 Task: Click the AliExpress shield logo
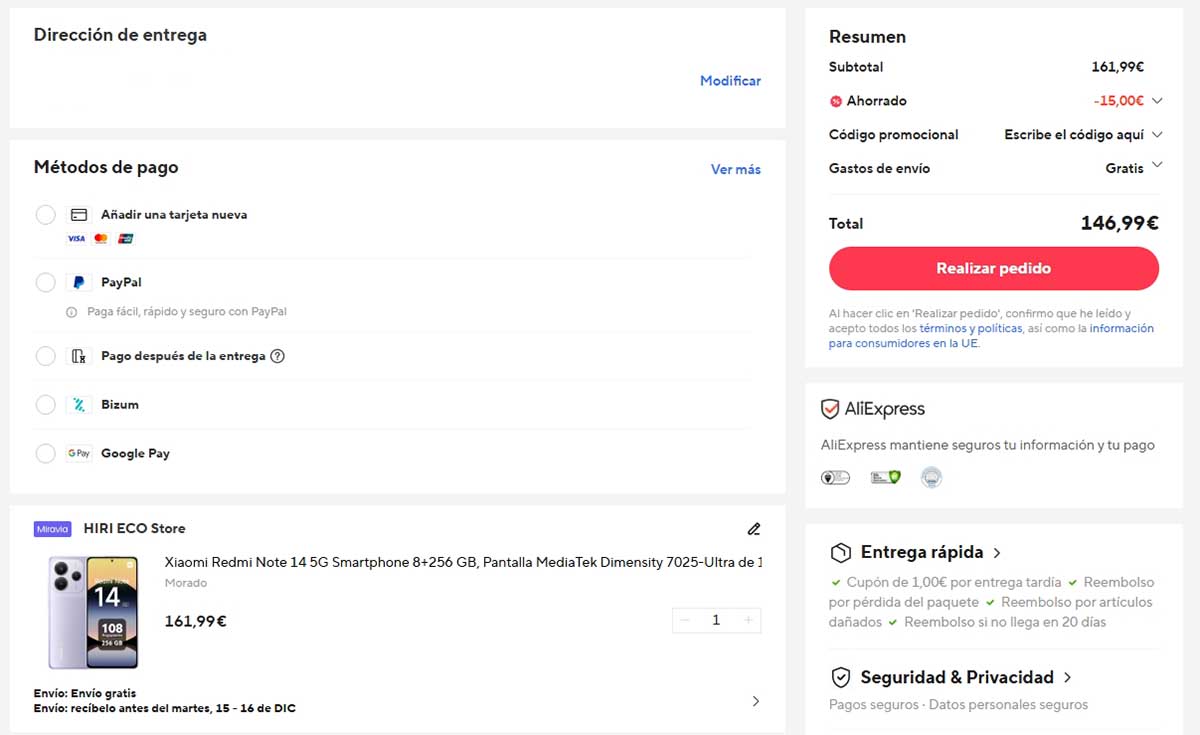(829, 408)
